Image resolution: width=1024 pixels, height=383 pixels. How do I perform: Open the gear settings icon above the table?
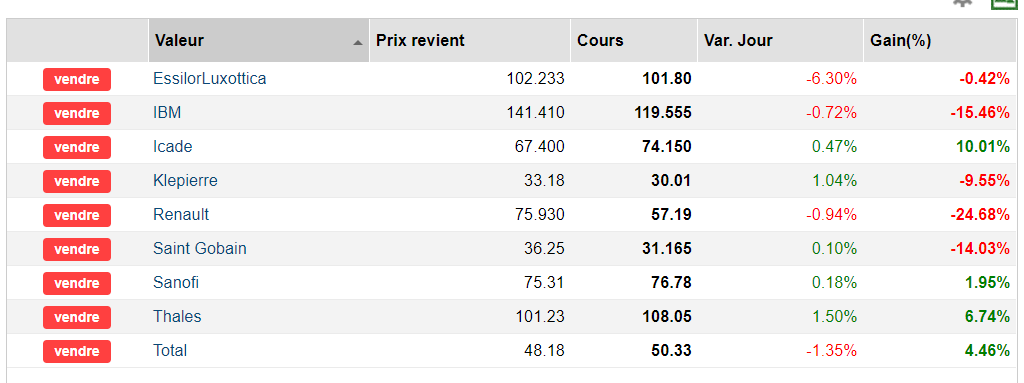(x=963, y=3)
